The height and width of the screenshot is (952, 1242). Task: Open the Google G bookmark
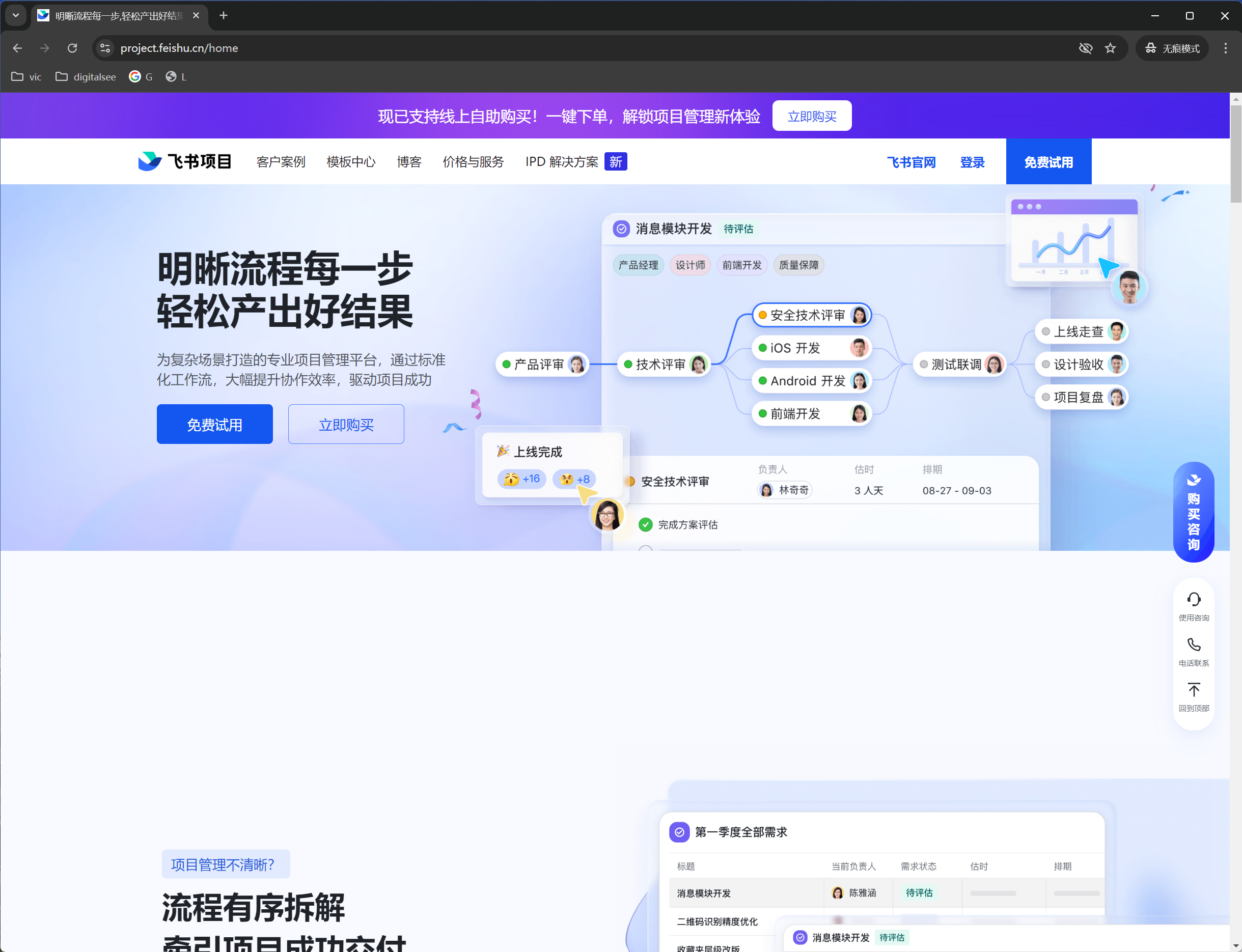pos(141,76)
